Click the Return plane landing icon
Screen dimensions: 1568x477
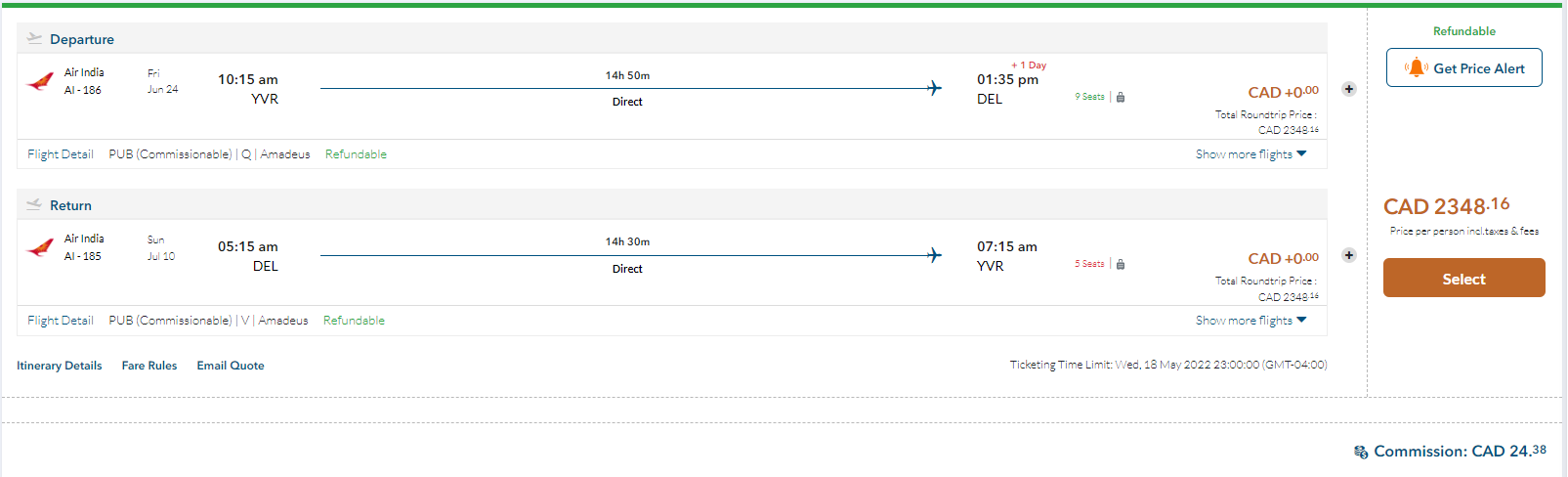[x=34, y=204]
